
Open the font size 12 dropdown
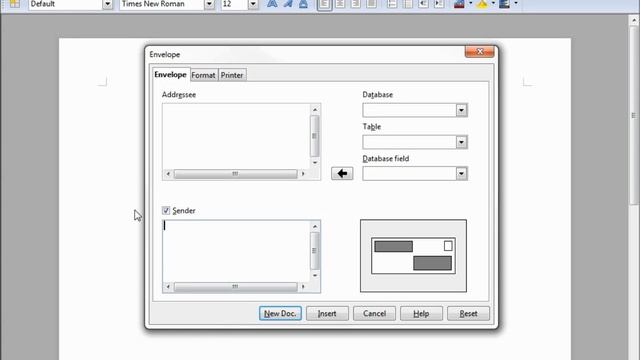(x=253, y=4)
